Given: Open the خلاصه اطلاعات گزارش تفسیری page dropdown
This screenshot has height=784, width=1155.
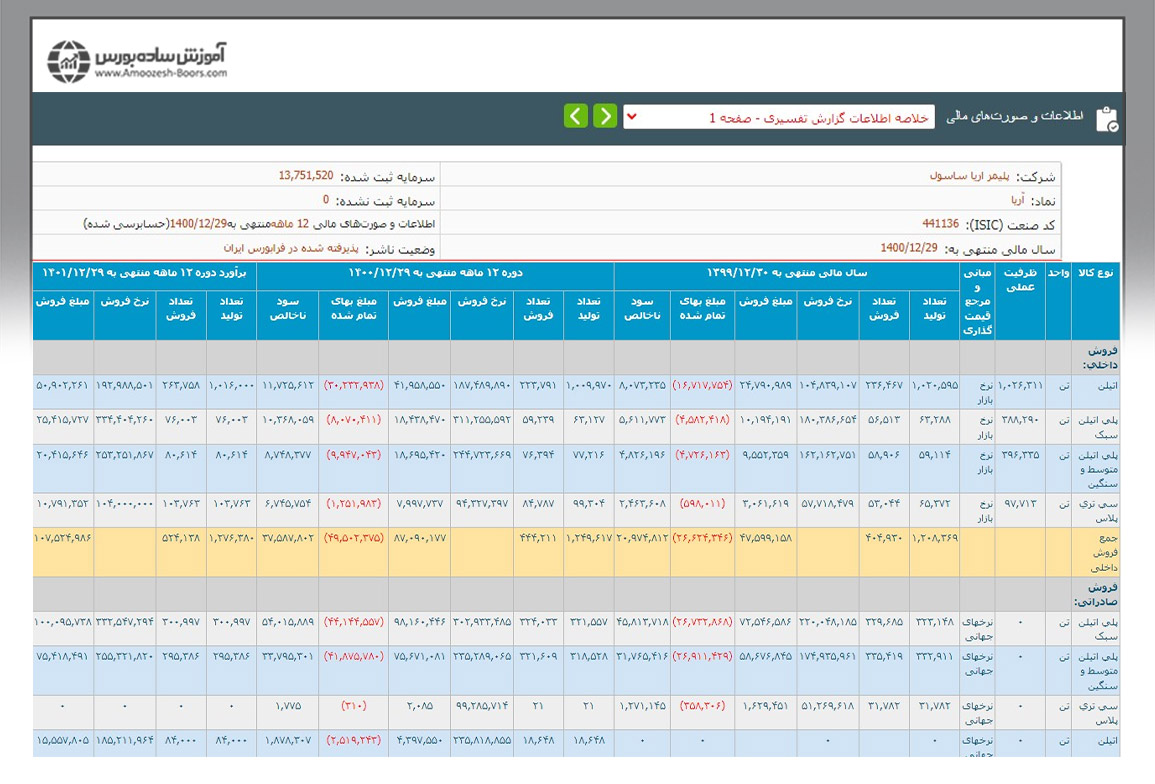Looking at the screenshot, I should pos(778,117).
